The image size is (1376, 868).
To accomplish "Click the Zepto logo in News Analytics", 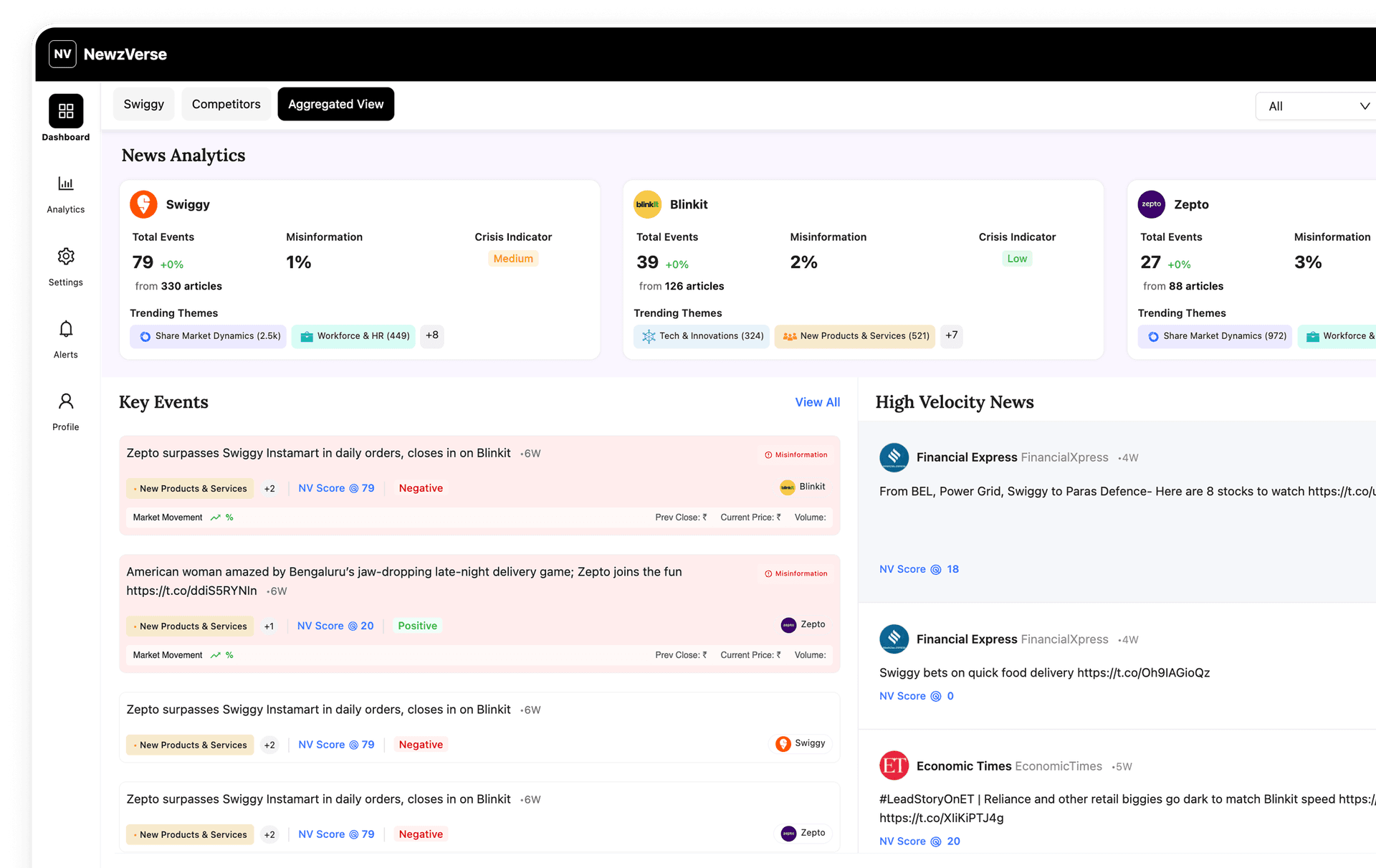I will point(1151,204).
